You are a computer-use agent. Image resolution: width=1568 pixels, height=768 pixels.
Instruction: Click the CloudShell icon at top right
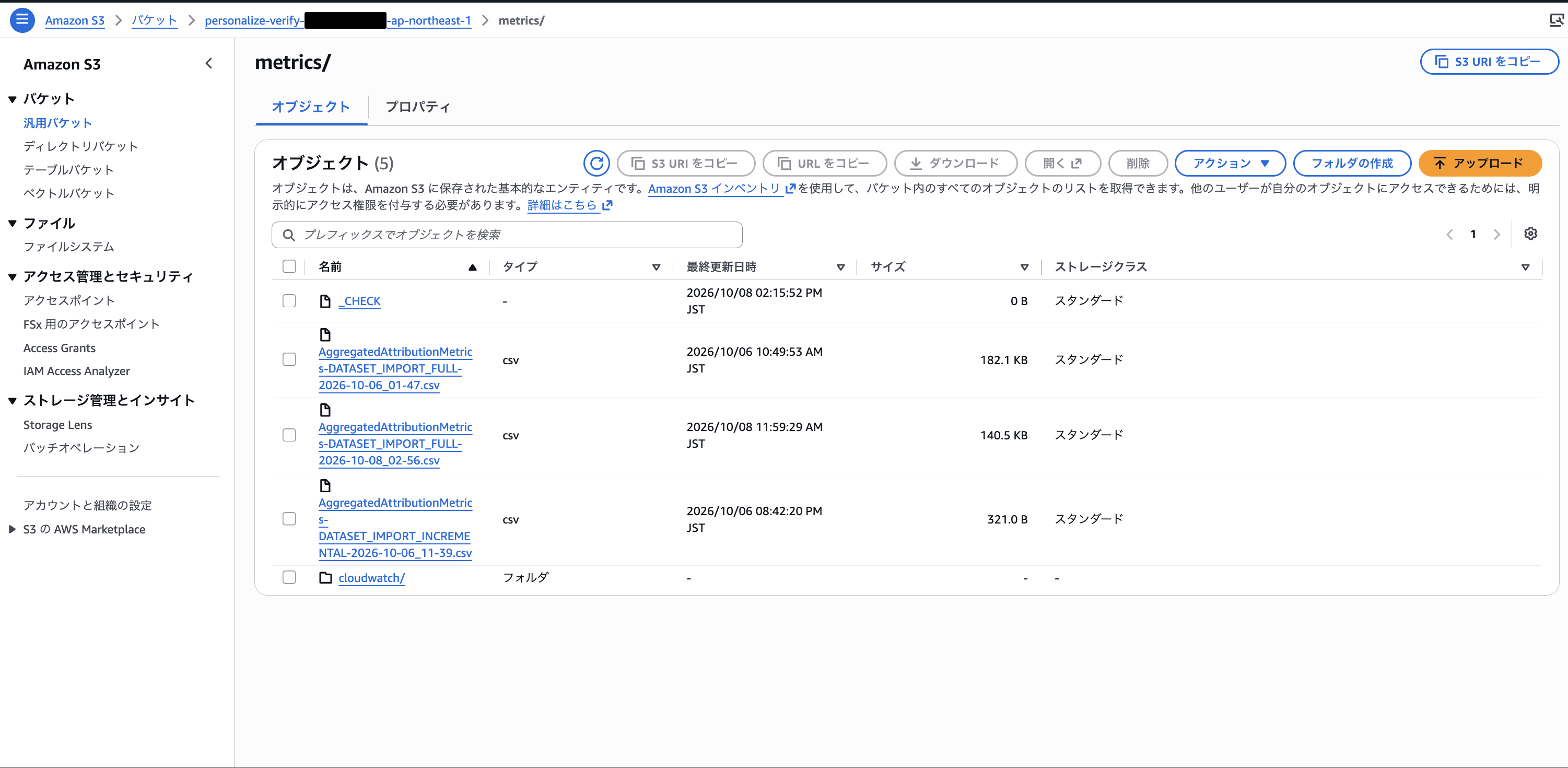(x=1556, y=20)
